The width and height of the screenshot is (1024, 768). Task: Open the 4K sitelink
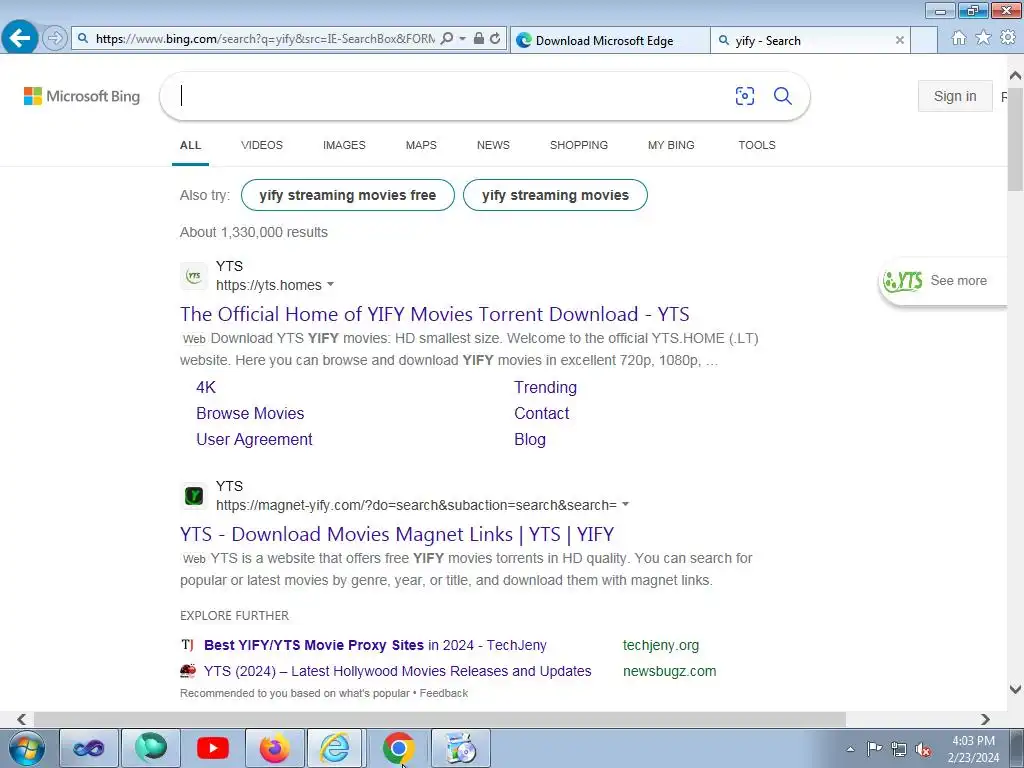206,387
